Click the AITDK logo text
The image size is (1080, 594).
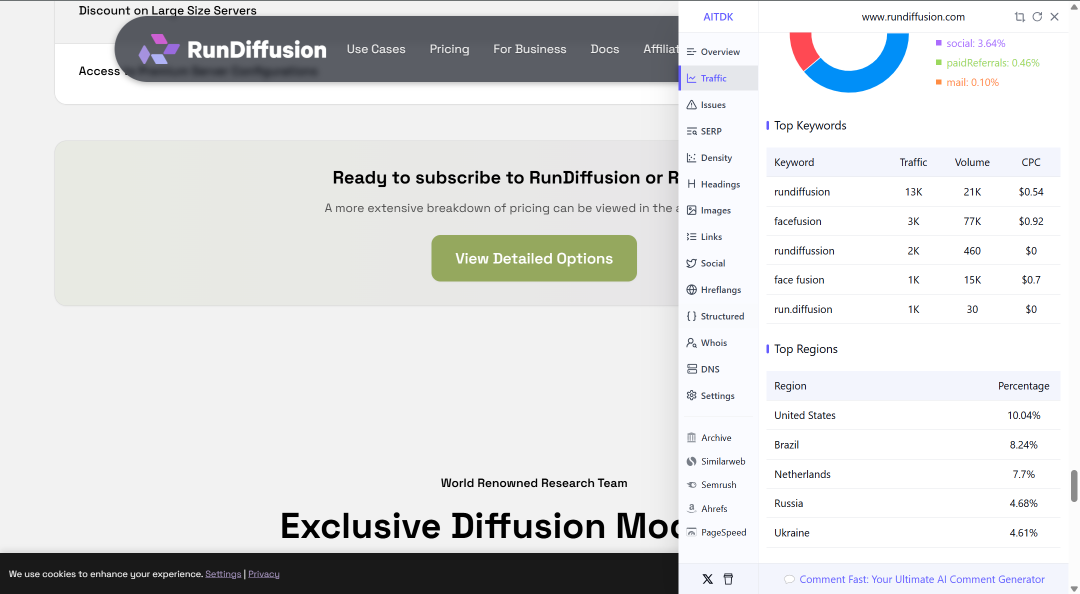click(718, 17)
